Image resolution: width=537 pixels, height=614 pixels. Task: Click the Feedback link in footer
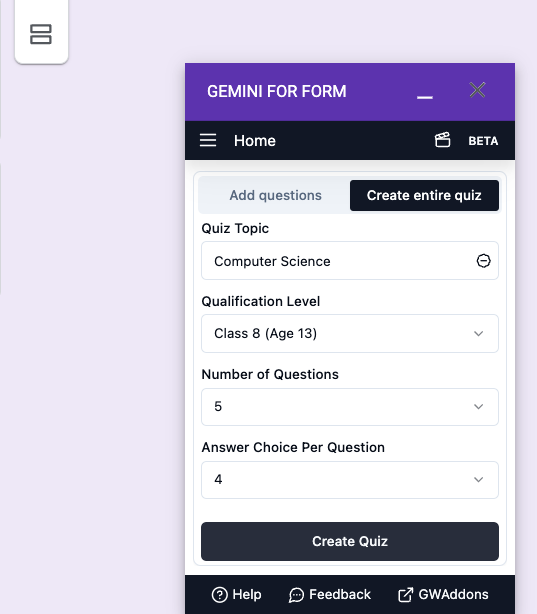coord(340,594)
